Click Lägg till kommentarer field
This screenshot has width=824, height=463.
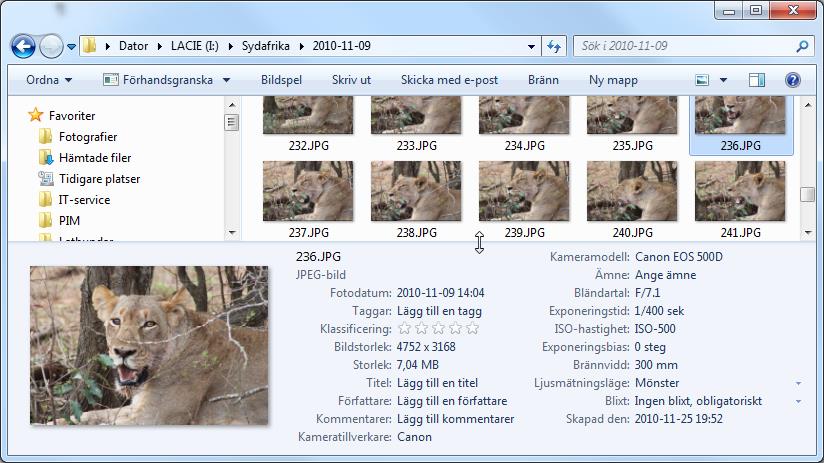(x=456, y=419)
